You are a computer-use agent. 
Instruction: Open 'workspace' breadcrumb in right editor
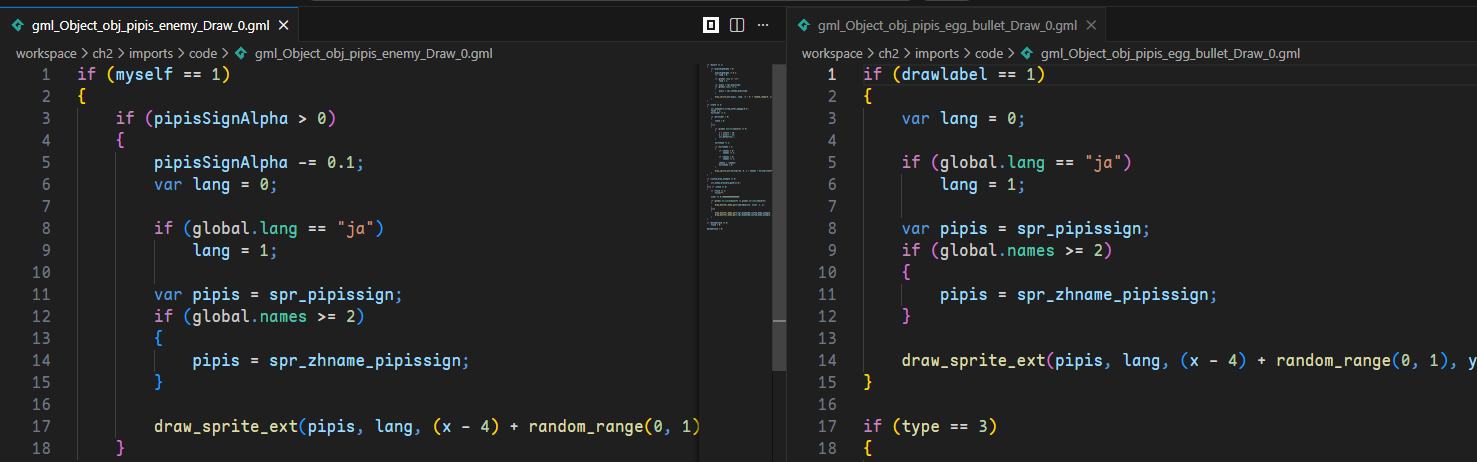click(x=832, y=53)
